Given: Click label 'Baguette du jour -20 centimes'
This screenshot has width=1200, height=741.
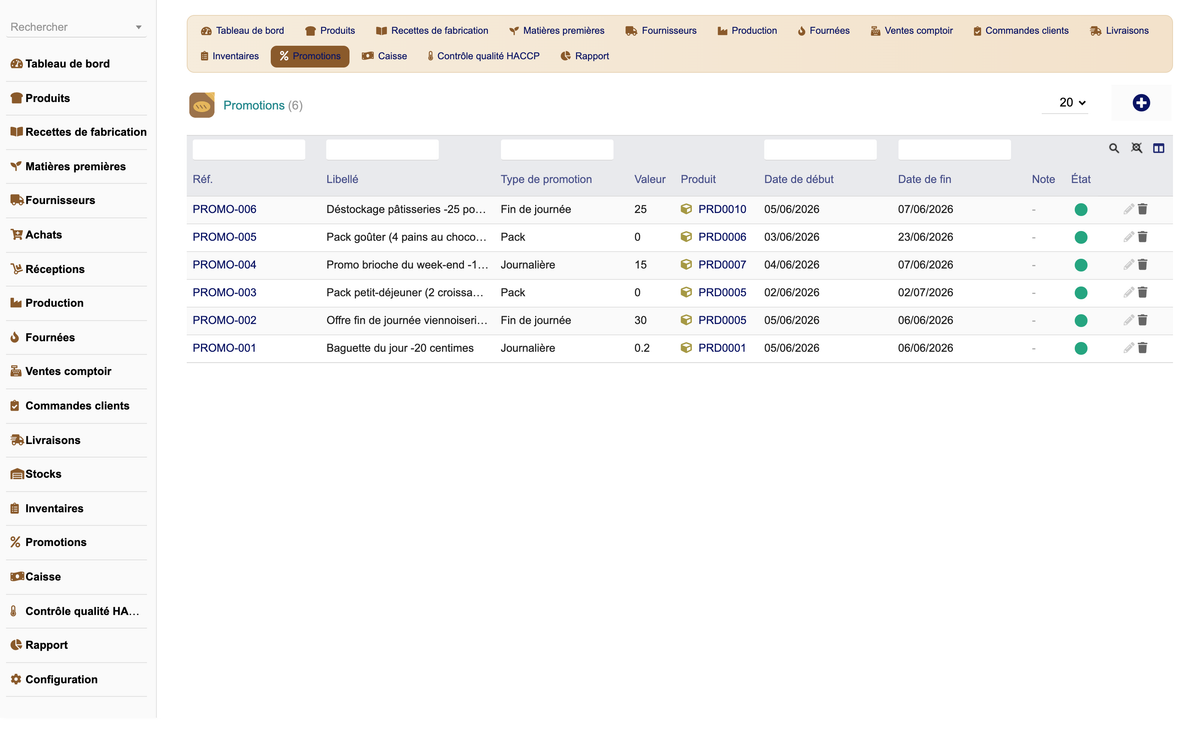Looking at the screenshot, I should pos(400,348).
